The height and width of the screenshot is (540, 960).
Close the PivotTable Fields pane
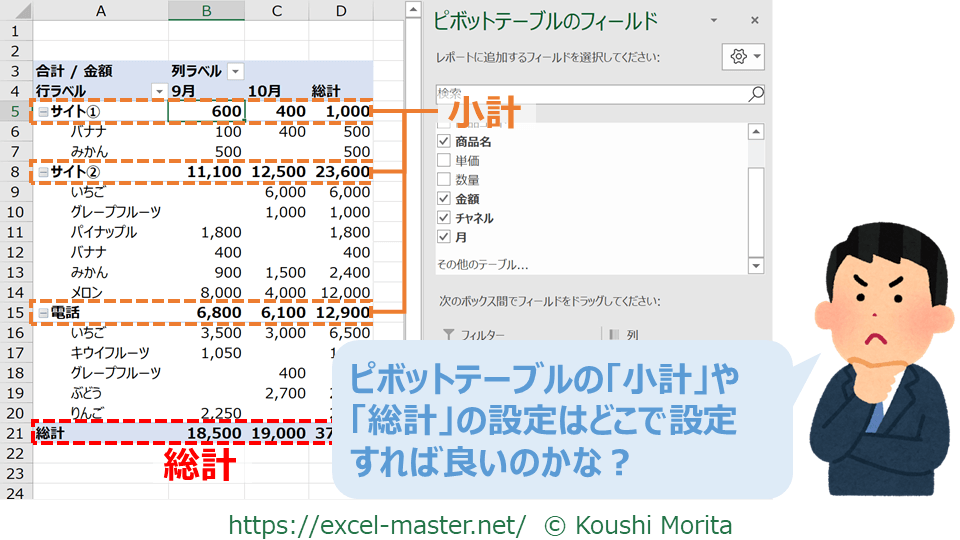click(754, 20)
